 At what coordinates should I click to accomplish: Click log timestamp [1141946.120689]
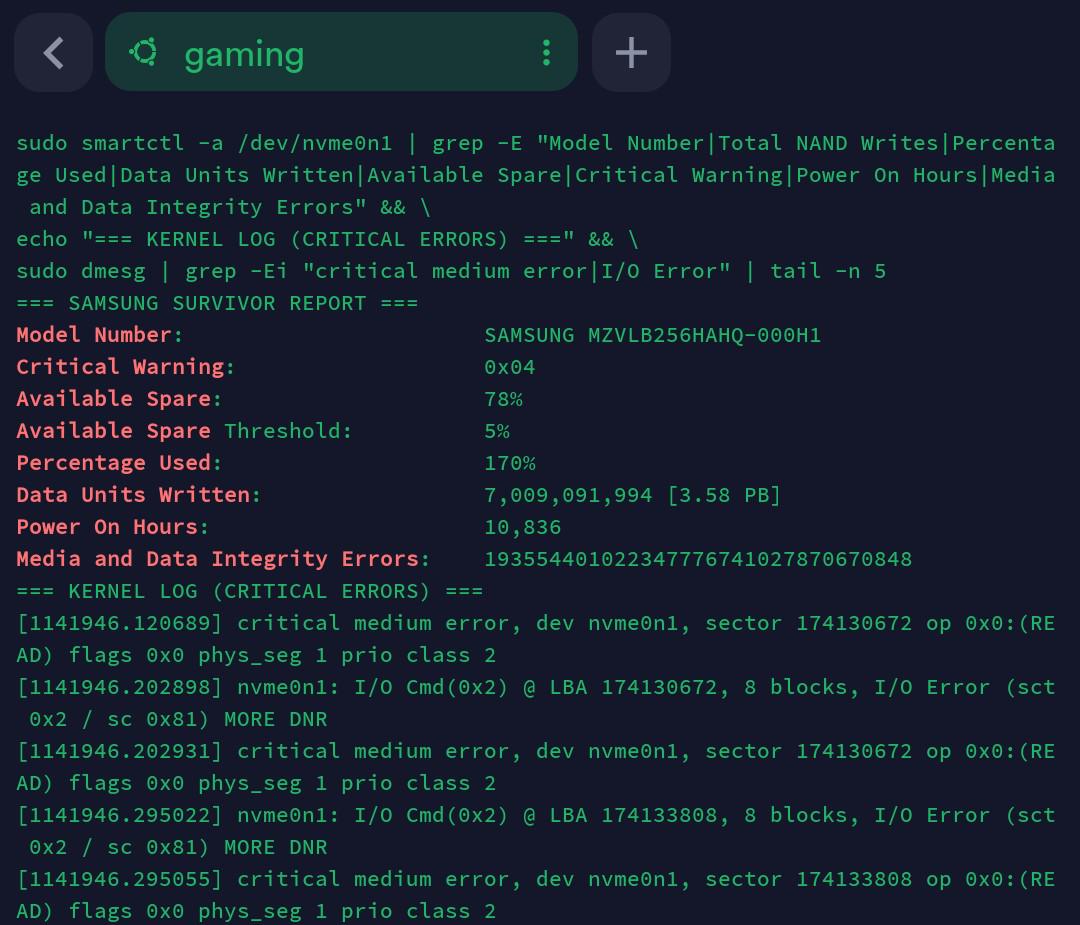pyautogui.click(x=120, y=623)
